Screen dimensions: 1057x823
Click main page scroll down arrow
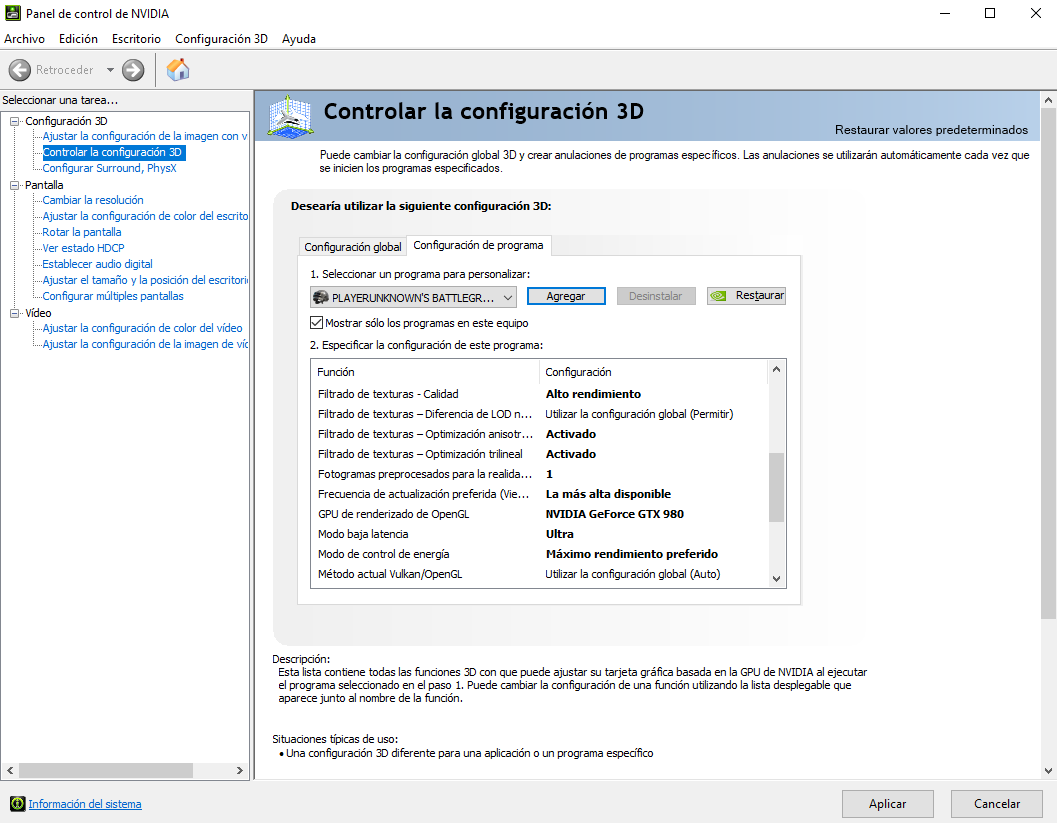tap(1048, 771)
